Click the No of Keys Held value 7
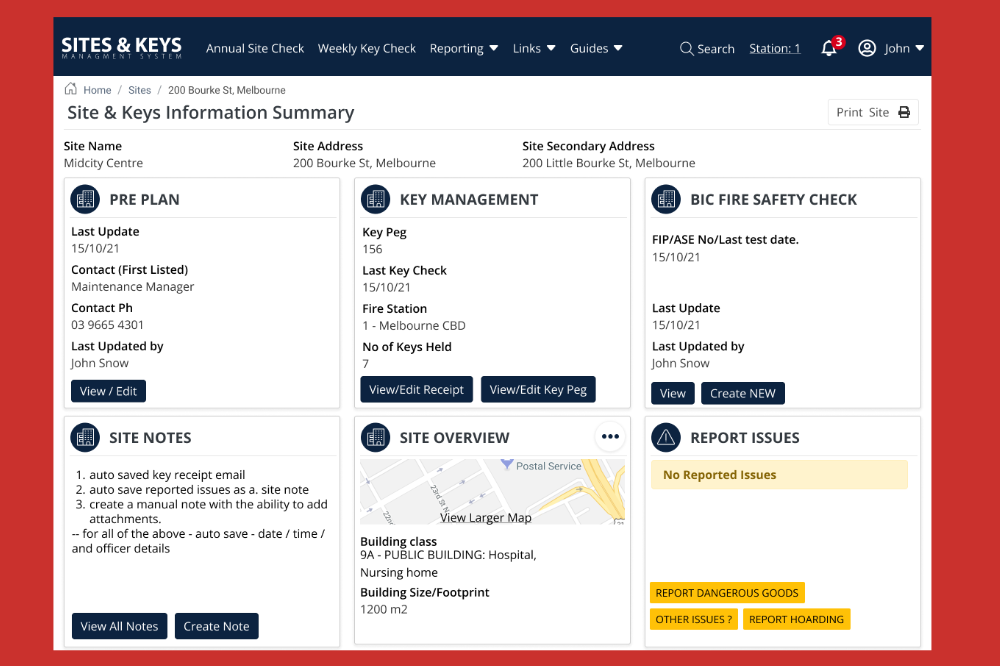This screenshot has height=666, width=1000. click(x=365, y=364)
